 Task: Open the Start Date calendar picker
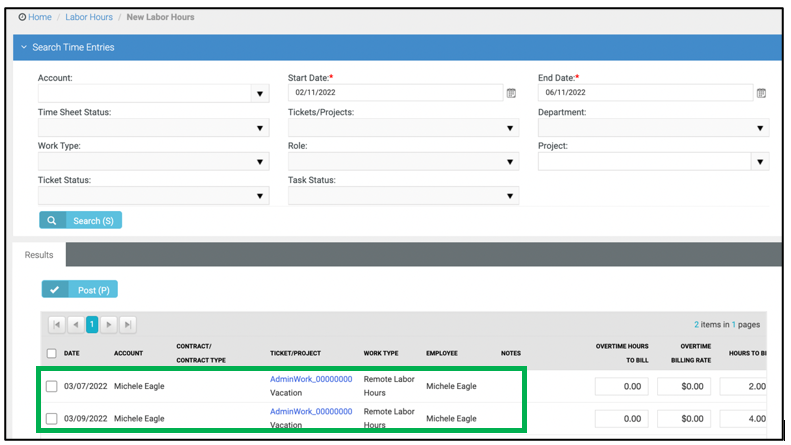point(511,93)
